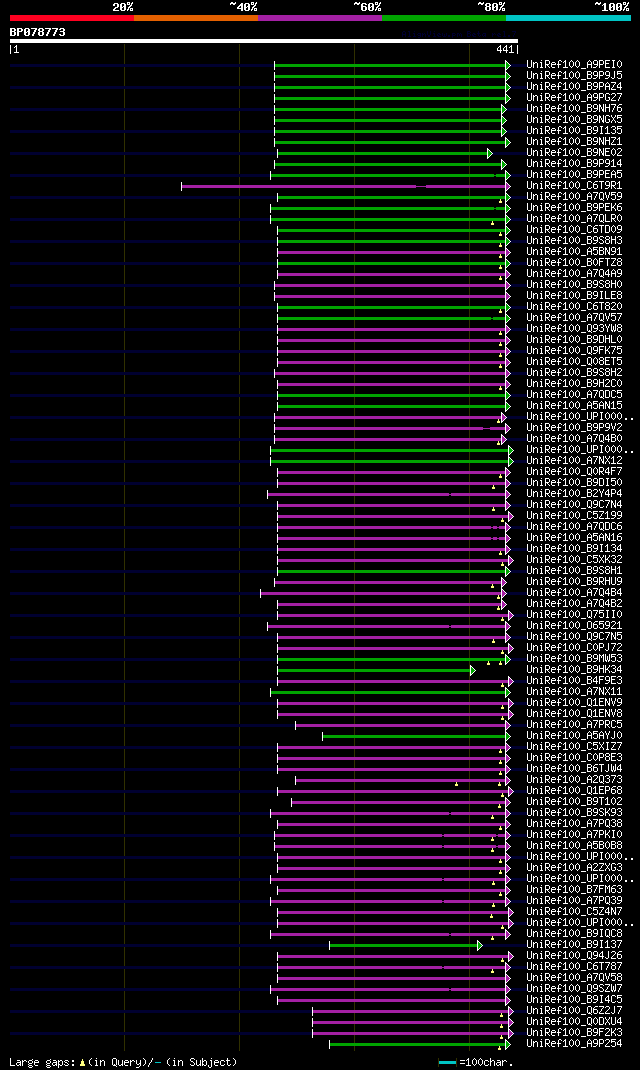Image resolution: width=640 pixels, height=1070 pixels.
Task: Click hit label UniRef100_B9NE02
Action: coord(574,153)
